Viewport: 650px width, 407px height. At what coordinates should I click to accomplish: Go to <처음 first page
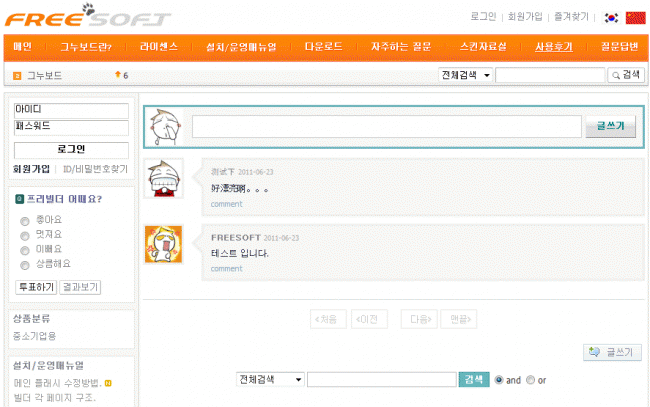click(x=328, y=319)
